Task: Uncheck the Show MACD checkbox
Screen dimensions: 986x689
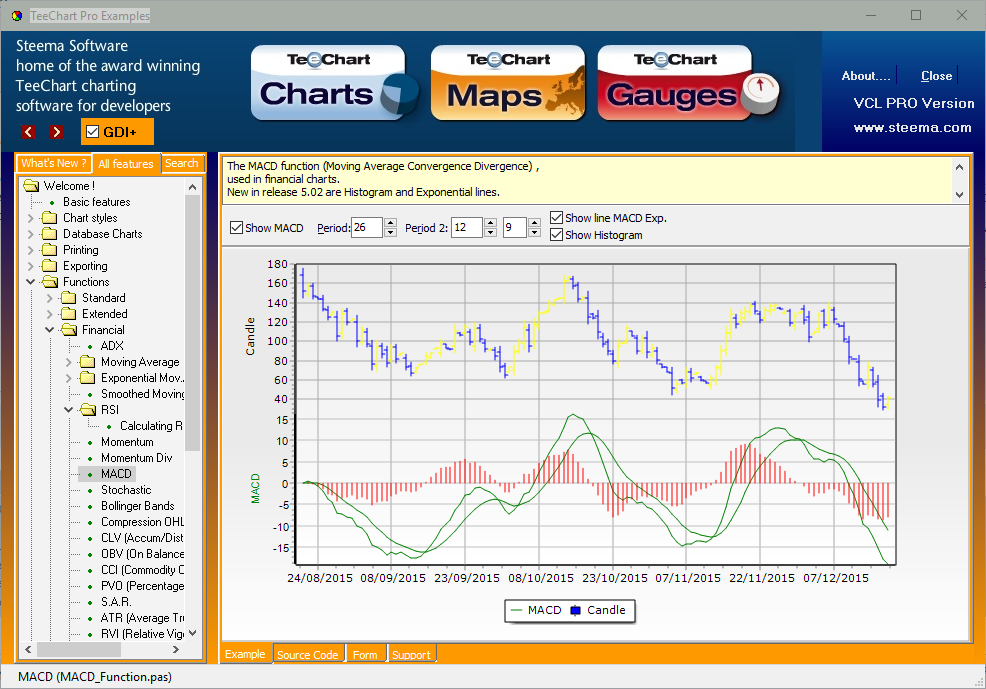Action: pyautogui.click(x=236, y=228)
